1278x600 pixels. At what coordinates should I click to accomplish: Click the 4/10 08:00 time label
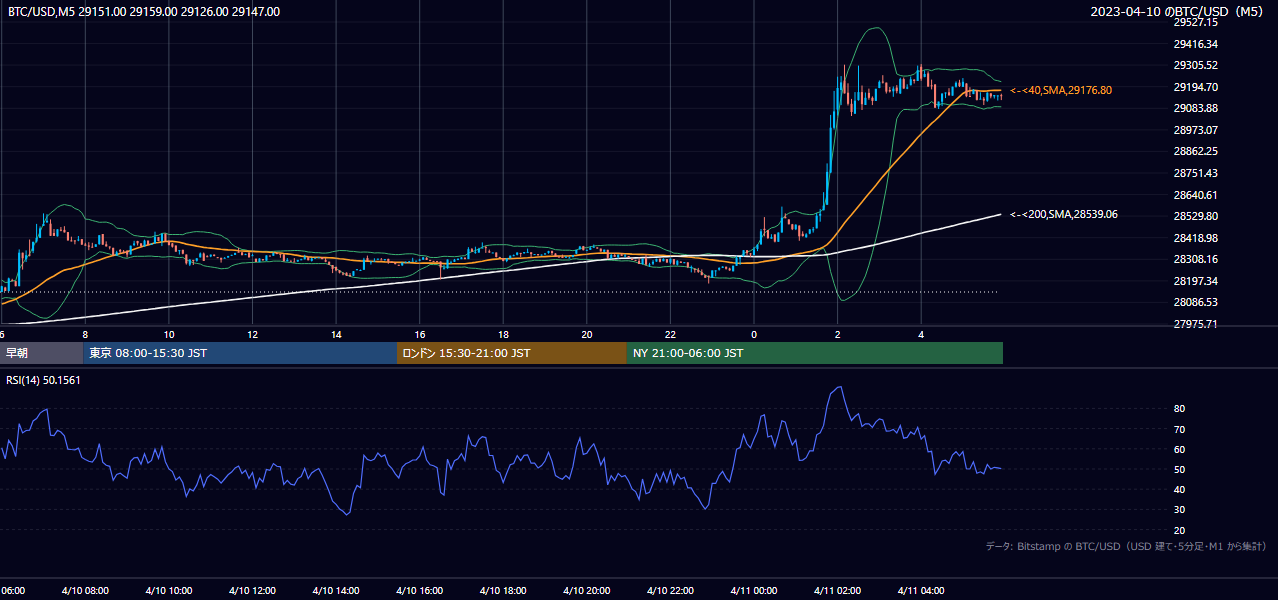pyautogui.click(x=85, y=591)
